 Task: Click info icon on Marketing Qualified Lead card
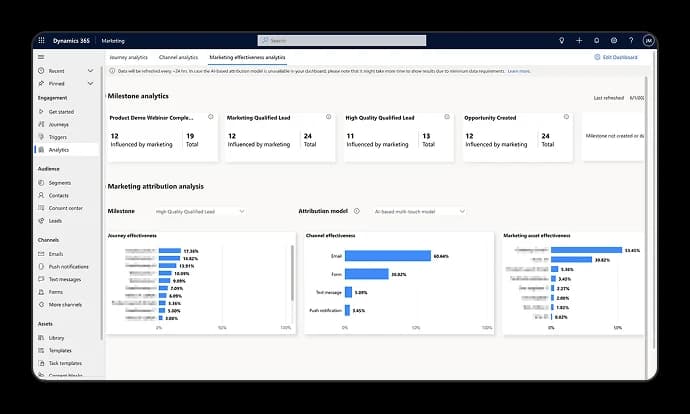[327, 117]
